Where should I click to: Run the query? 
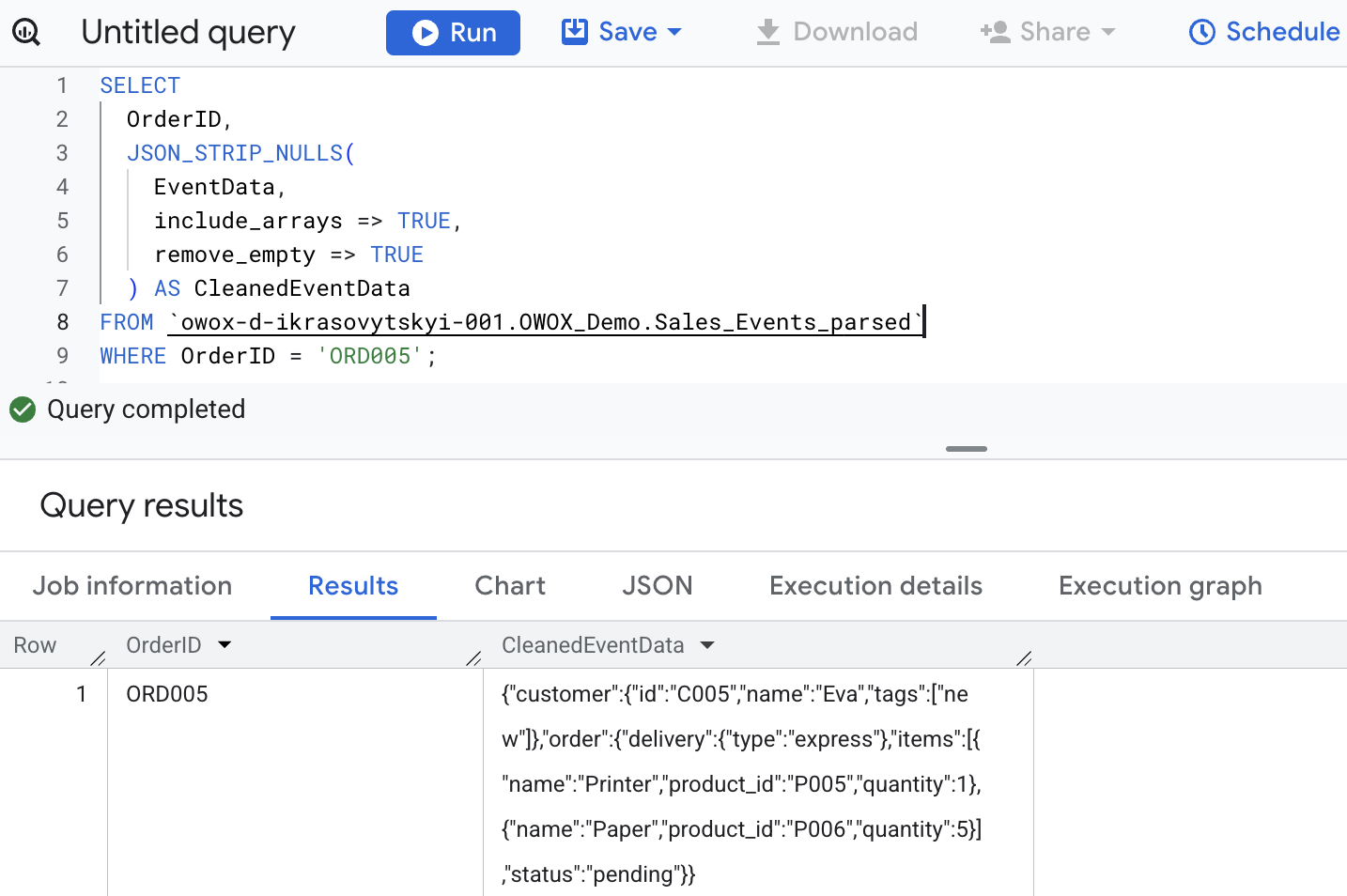[453, 33]
